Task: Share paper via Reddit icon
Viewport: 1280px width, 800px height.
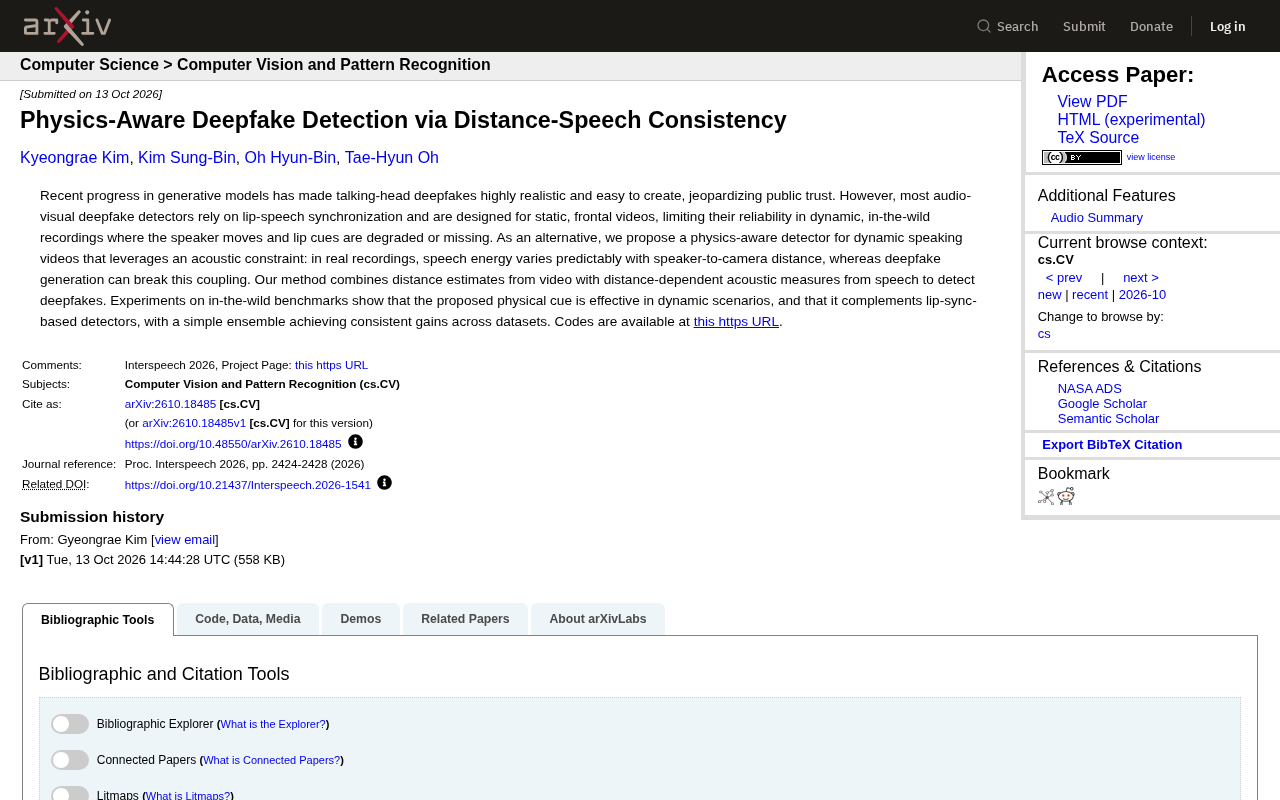Action: (x=1066, y=496)
